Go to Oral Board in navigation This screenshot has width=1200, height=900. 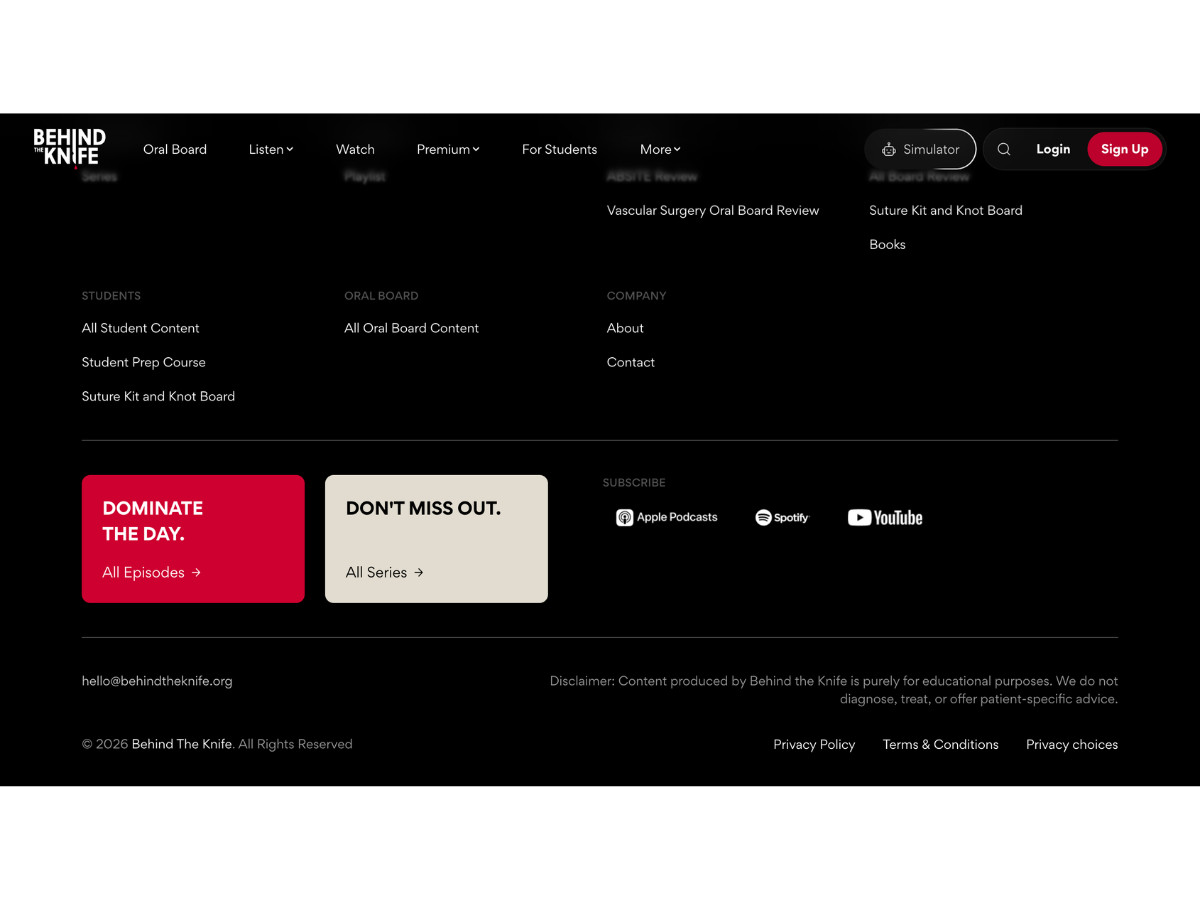[175, 149]
